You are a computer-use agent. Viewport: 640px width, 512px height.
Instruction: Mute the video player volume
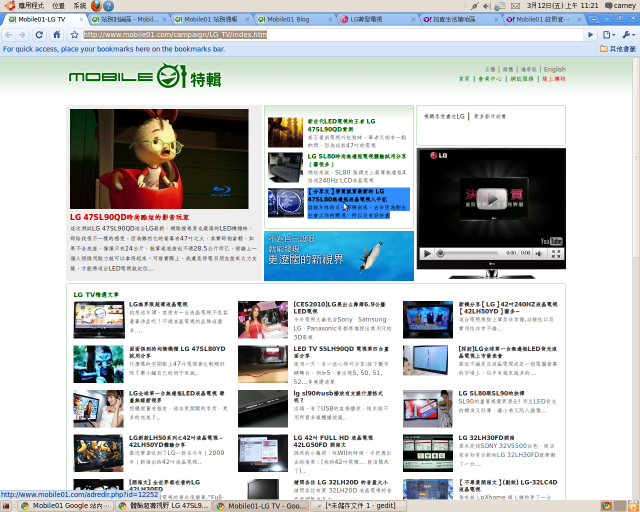539,254
